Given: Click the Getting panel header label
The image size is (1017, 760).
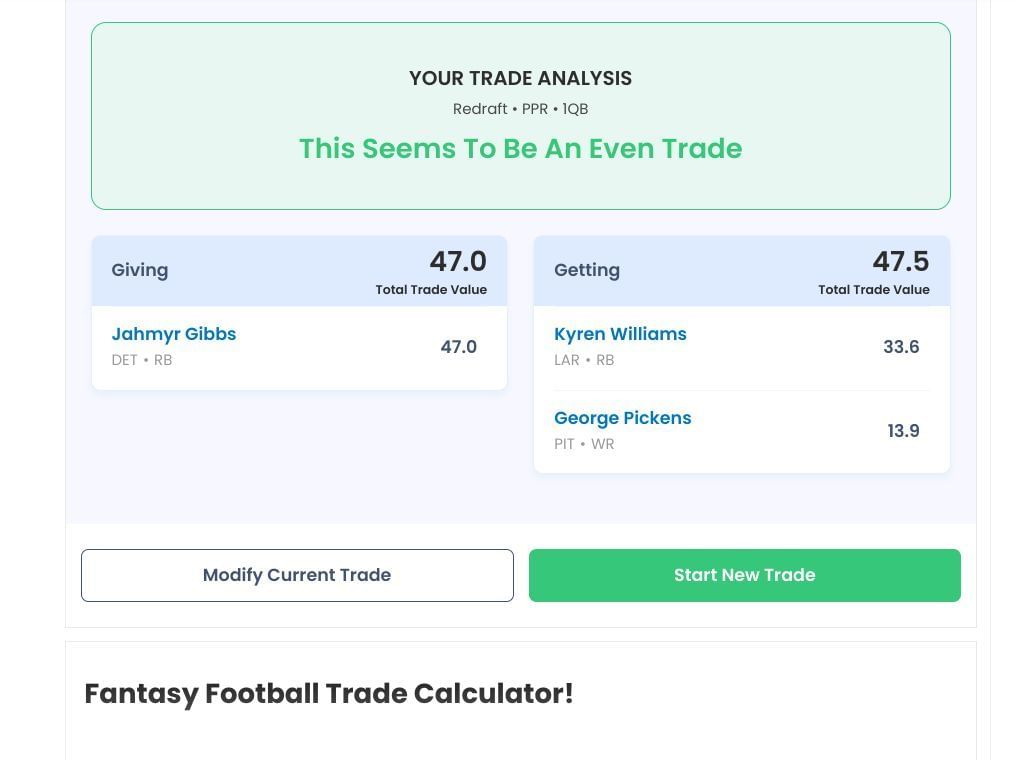Looking at the screenshot, I should [x=587, y=270].
